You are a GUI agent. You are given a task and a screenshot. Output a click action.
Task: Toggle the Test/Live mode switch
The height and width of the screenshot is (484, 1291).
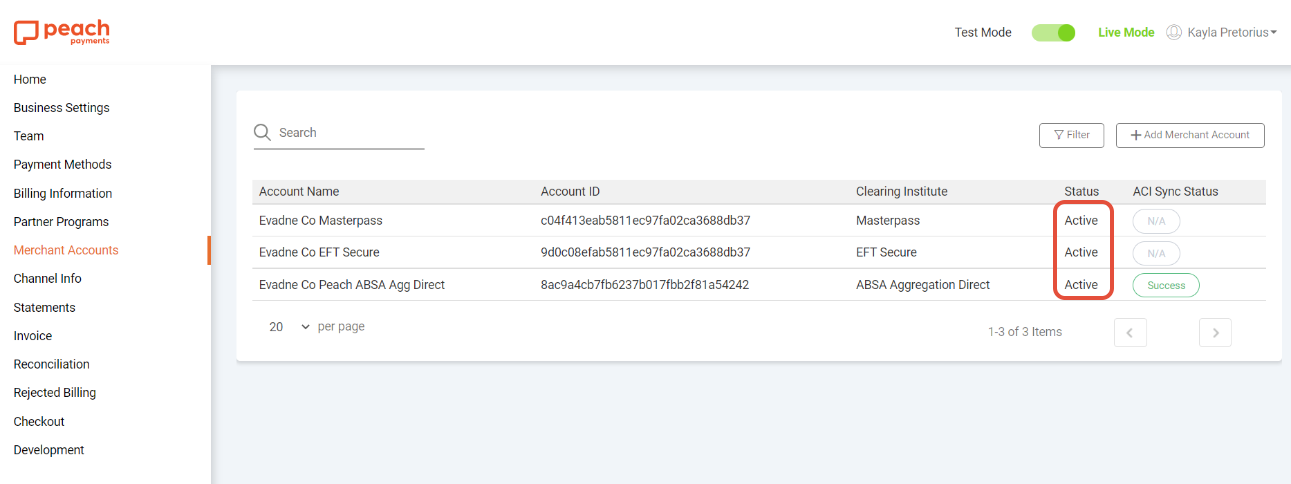click(1053, 32)
